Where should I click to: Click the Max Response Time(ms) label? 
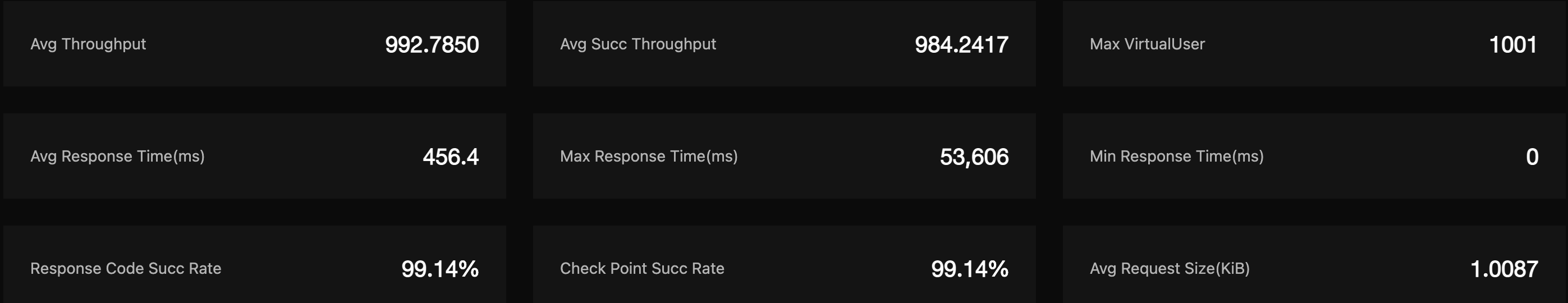tap(648, 157)
